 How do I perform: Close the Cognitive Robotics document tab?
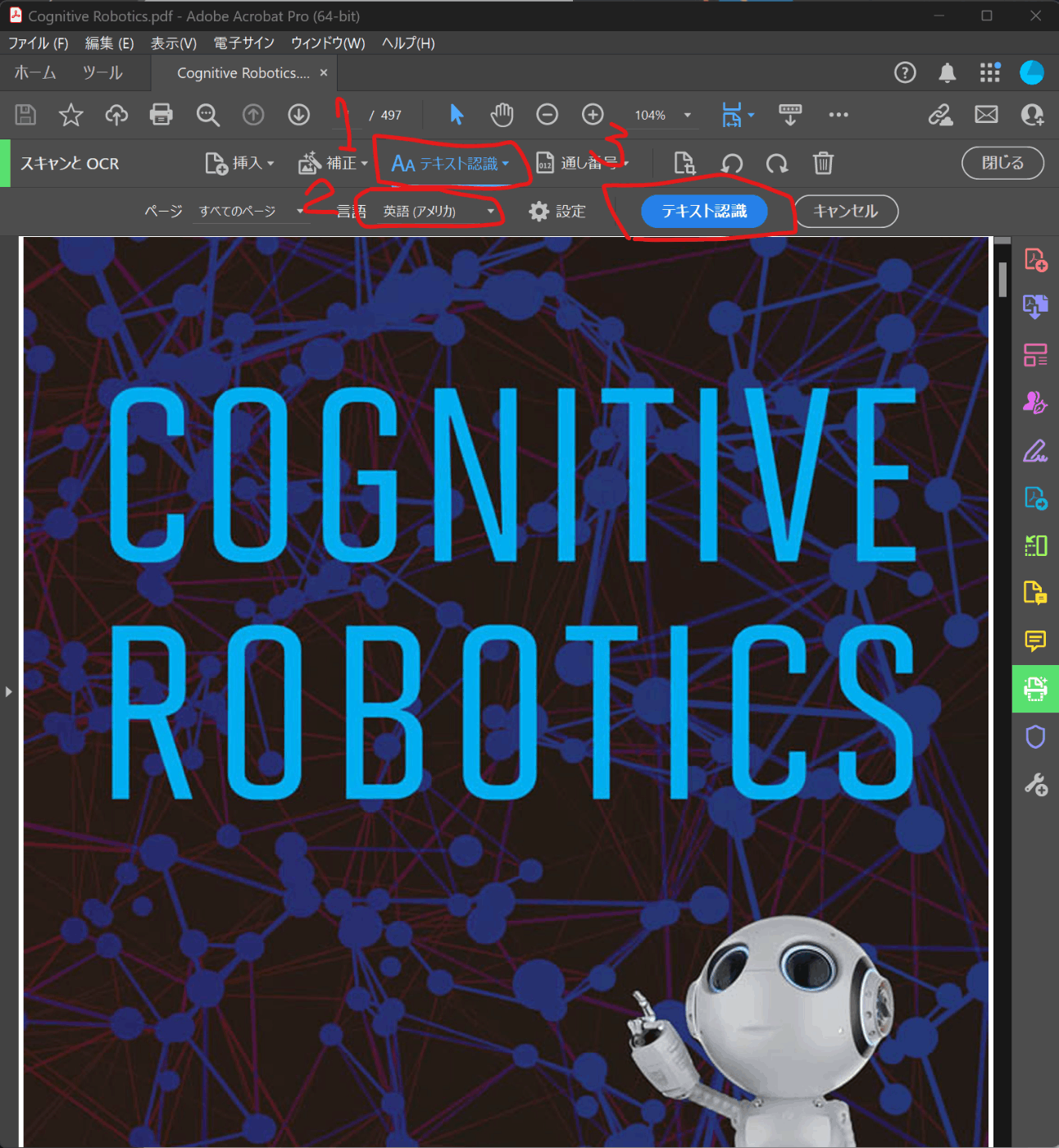point(324,72)
